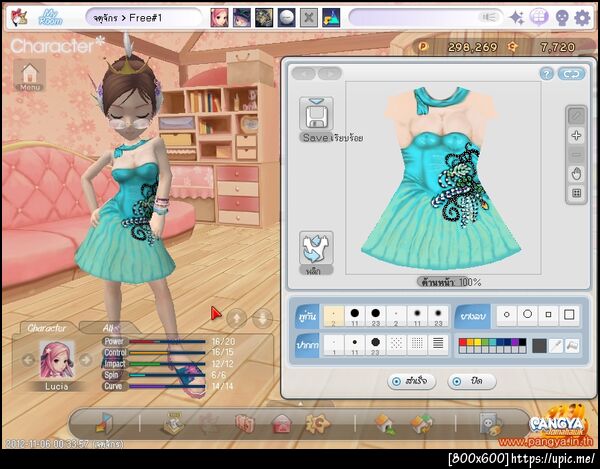This screenshot has height=469, width=600.
Task: Select the large square eraser shape
Action: (x=569, y=315)
